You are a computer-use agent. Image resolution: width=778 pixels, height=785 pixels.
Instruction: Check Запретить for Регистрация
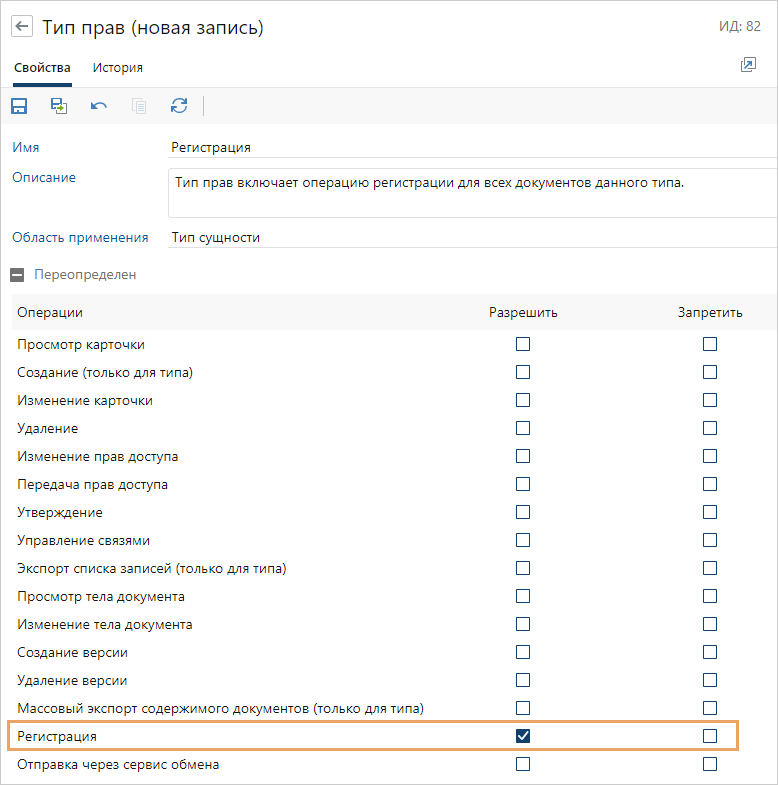click(x=710, y=736)
